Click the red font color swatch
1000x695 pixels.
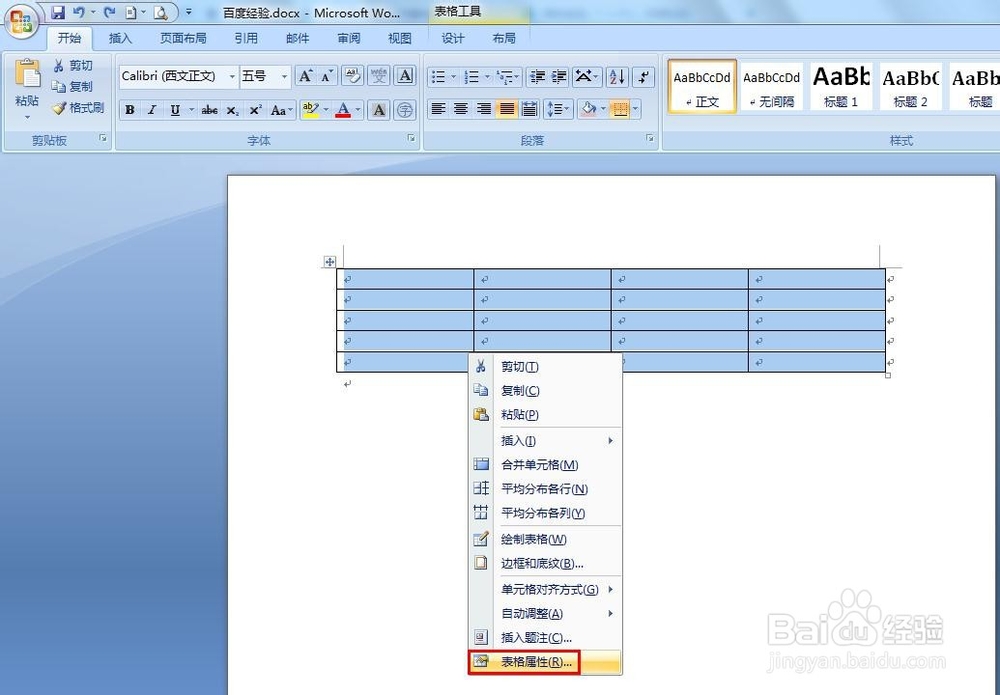pyautogui.click(x=344, y=115)
